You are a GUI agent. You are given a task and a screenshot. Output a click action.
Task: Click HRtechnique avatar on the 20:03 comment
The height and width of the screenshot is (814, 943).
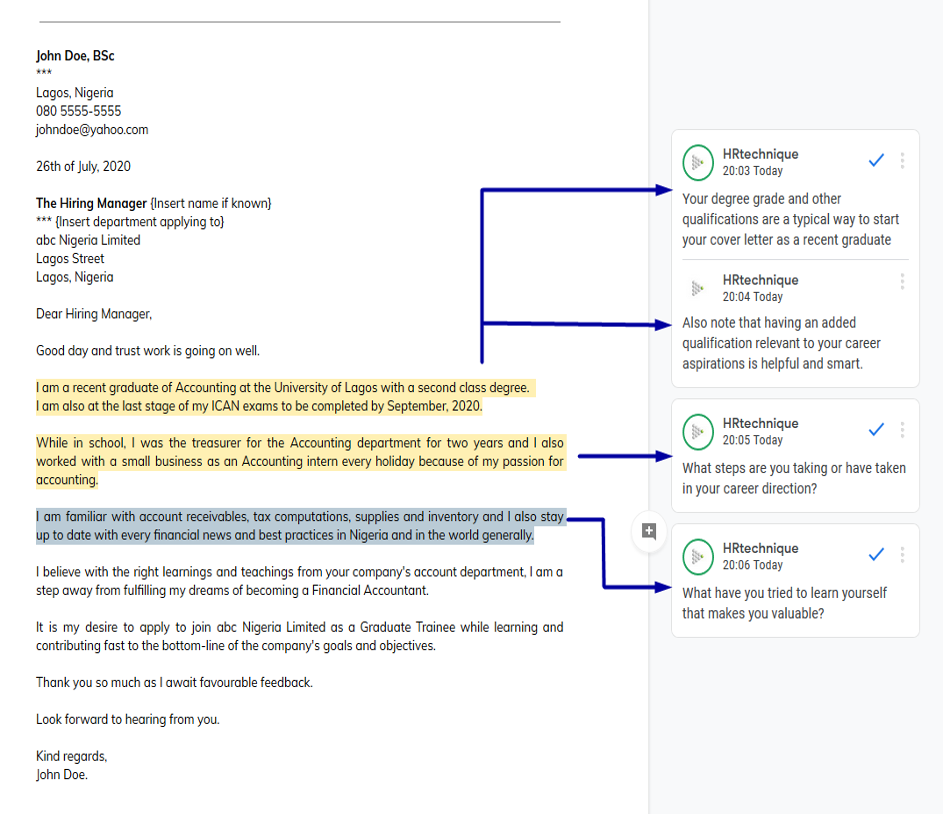tap(698, 162)
